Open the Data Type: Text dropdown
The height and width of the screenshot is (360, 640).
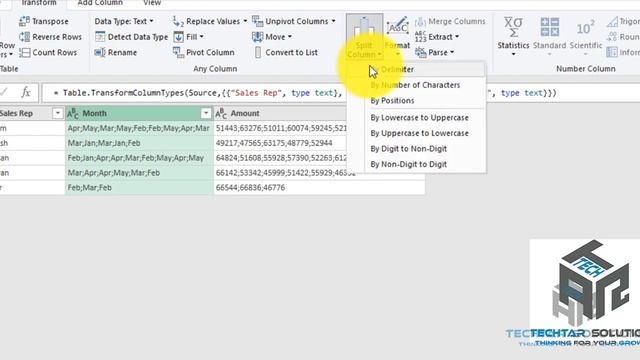124,21
